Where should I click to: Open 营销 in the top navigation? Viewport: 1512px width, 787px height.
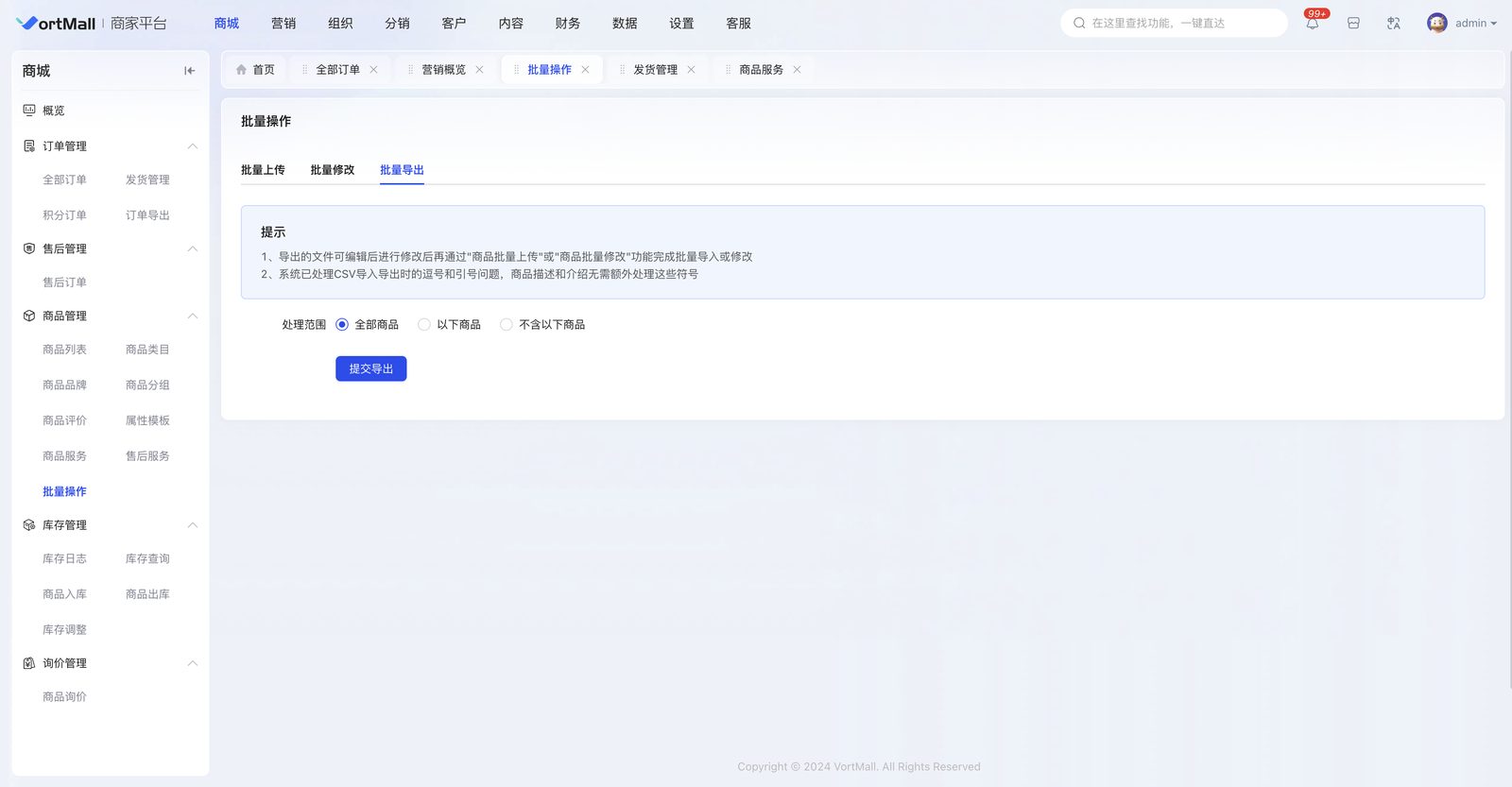pyautogui.click(x=283, y=24)
